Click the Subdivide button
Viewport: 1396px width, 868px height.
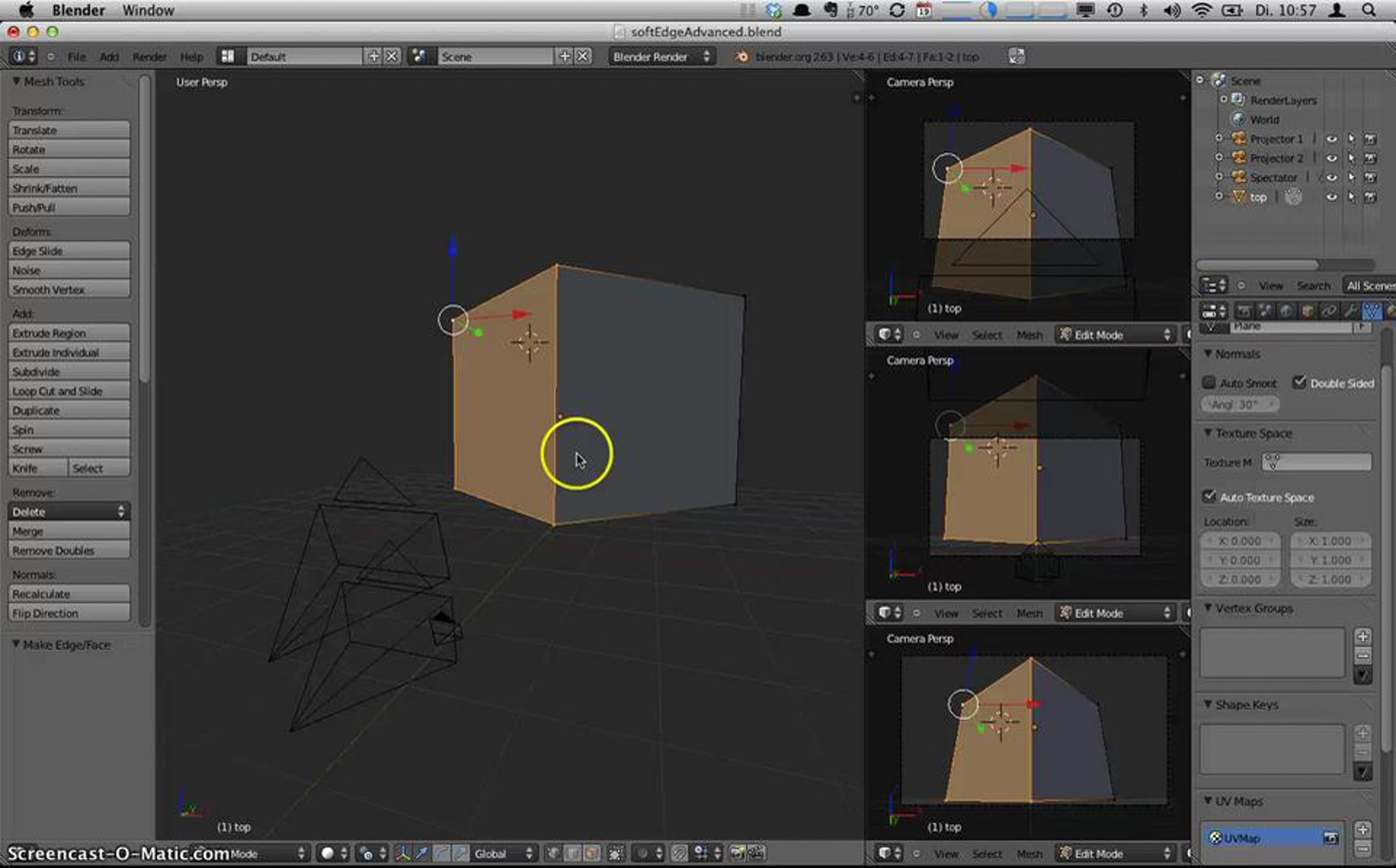[69, 372]
